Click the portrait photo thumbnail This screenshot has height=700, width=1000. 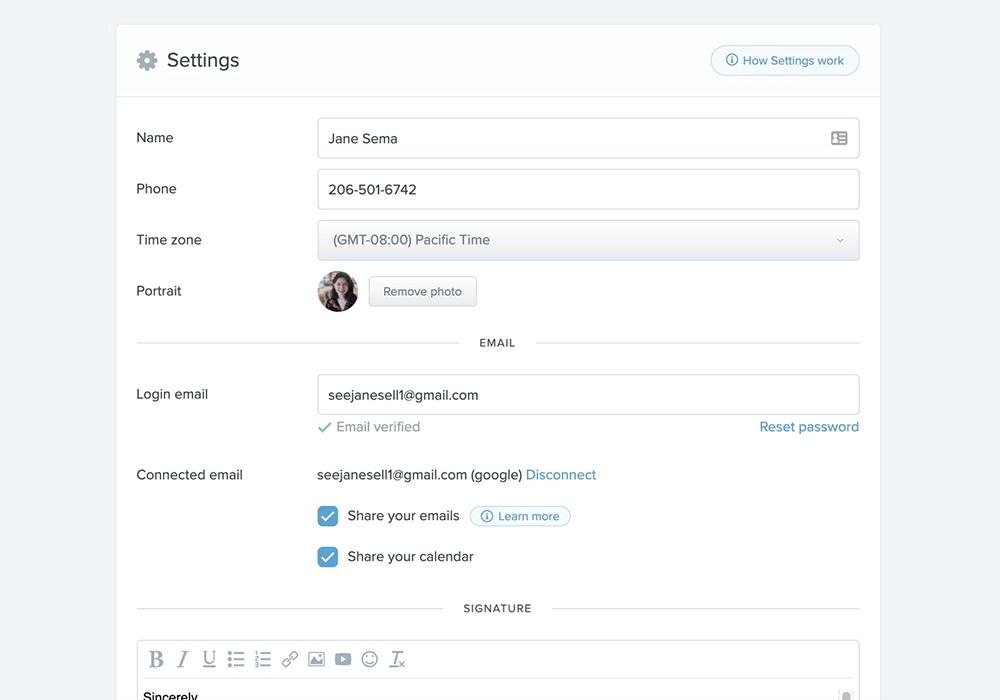338,291
